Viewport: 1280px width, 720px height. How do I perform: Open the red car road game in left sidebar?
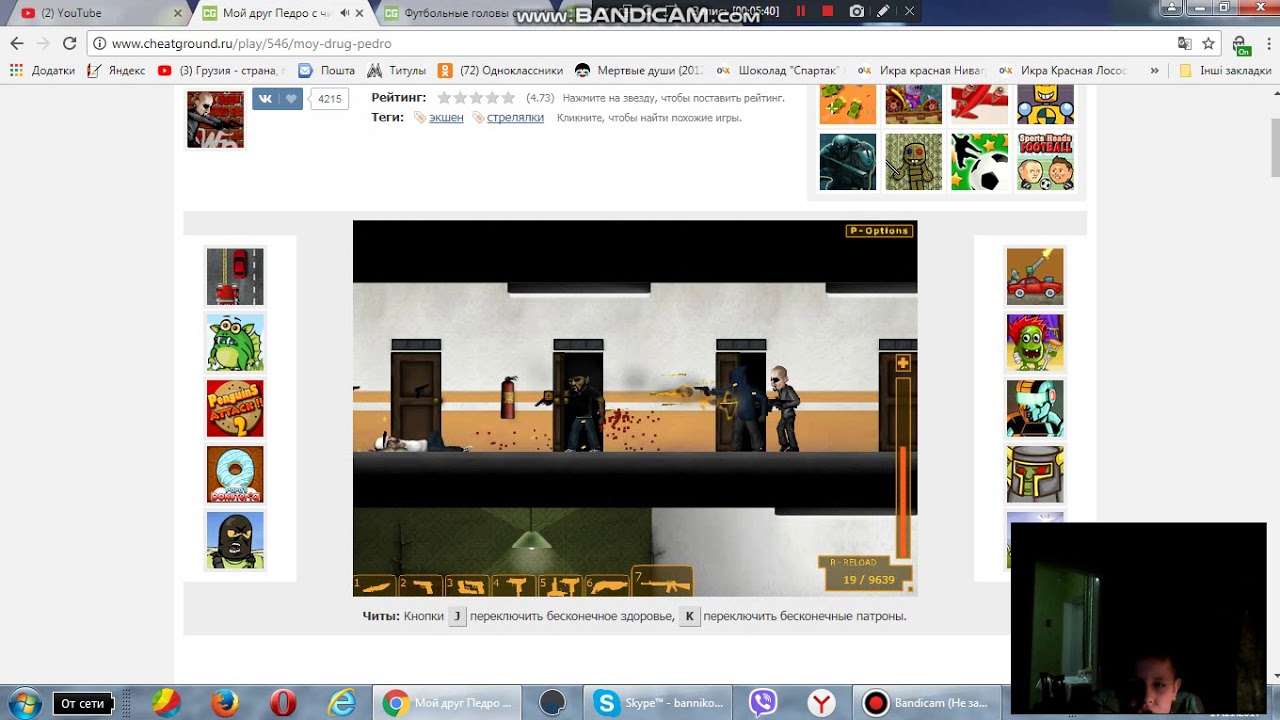pos(235,277)
